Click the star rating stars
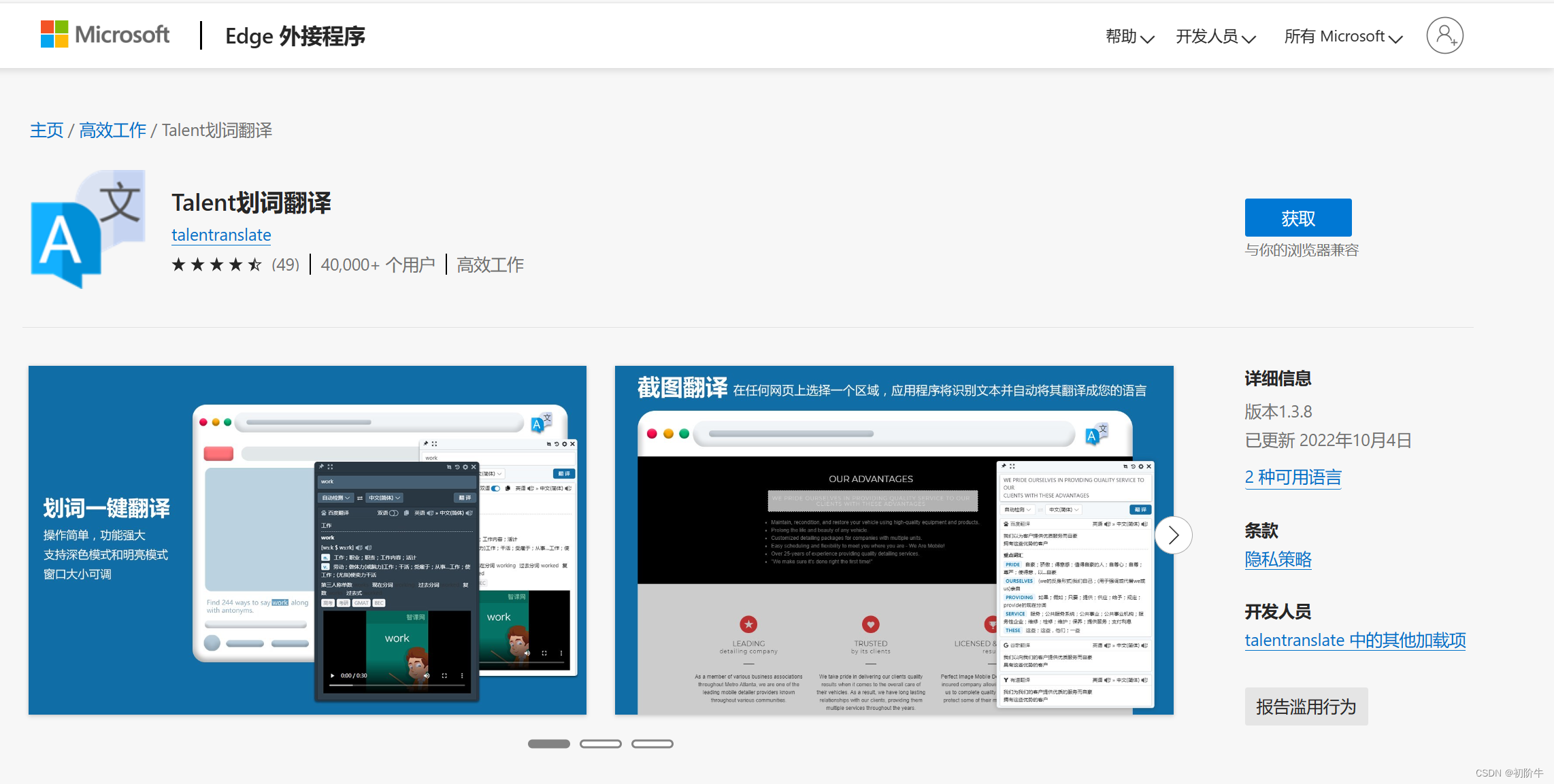Screen dimensions: 1554x784 [x=216, y=265]
